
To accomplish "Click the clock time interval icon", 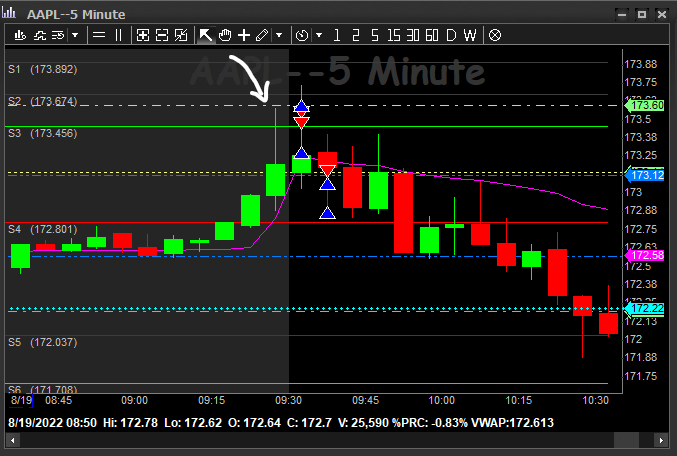I will pos(303,35).
